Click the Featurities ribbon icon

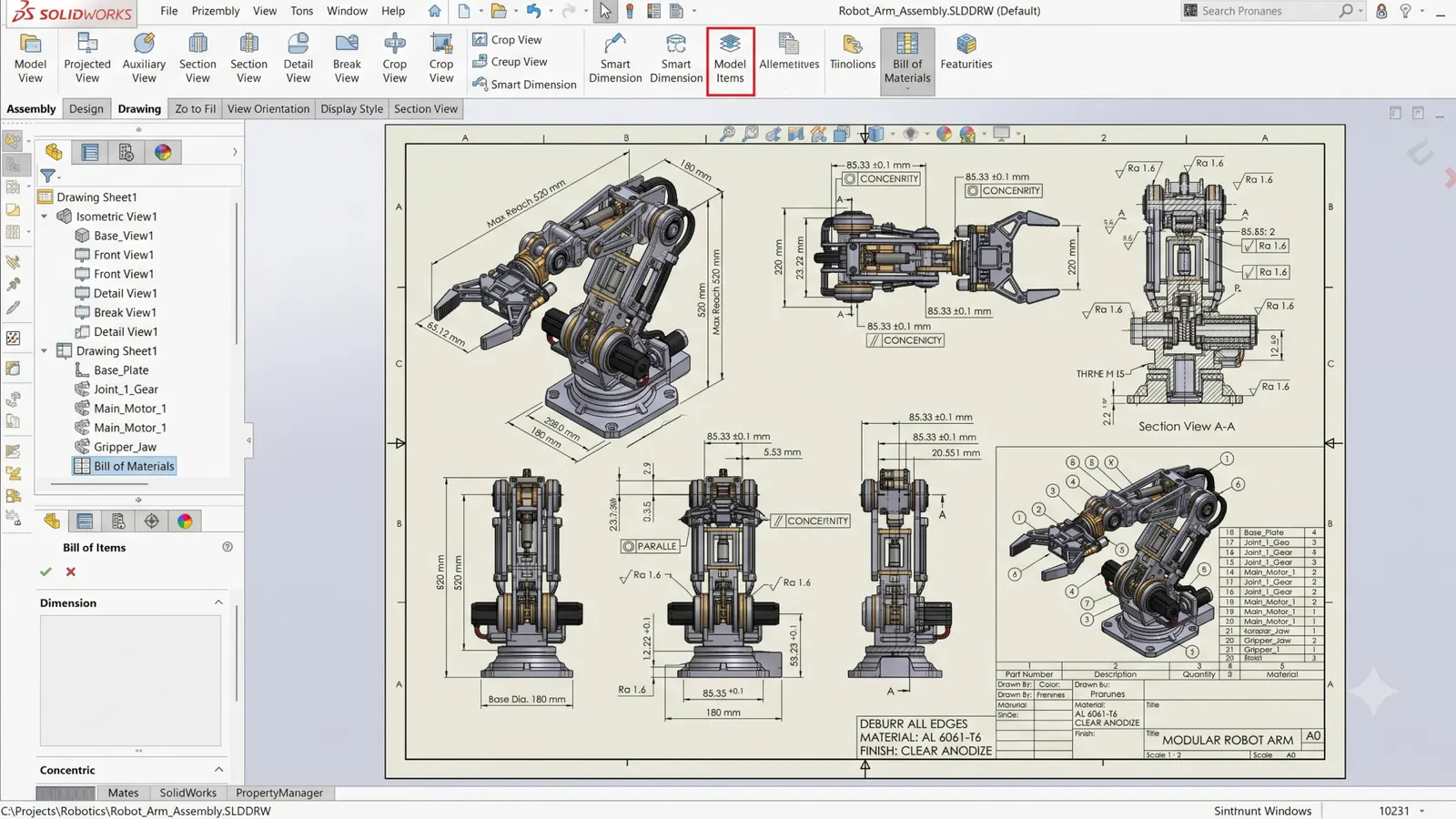point(966,53)
